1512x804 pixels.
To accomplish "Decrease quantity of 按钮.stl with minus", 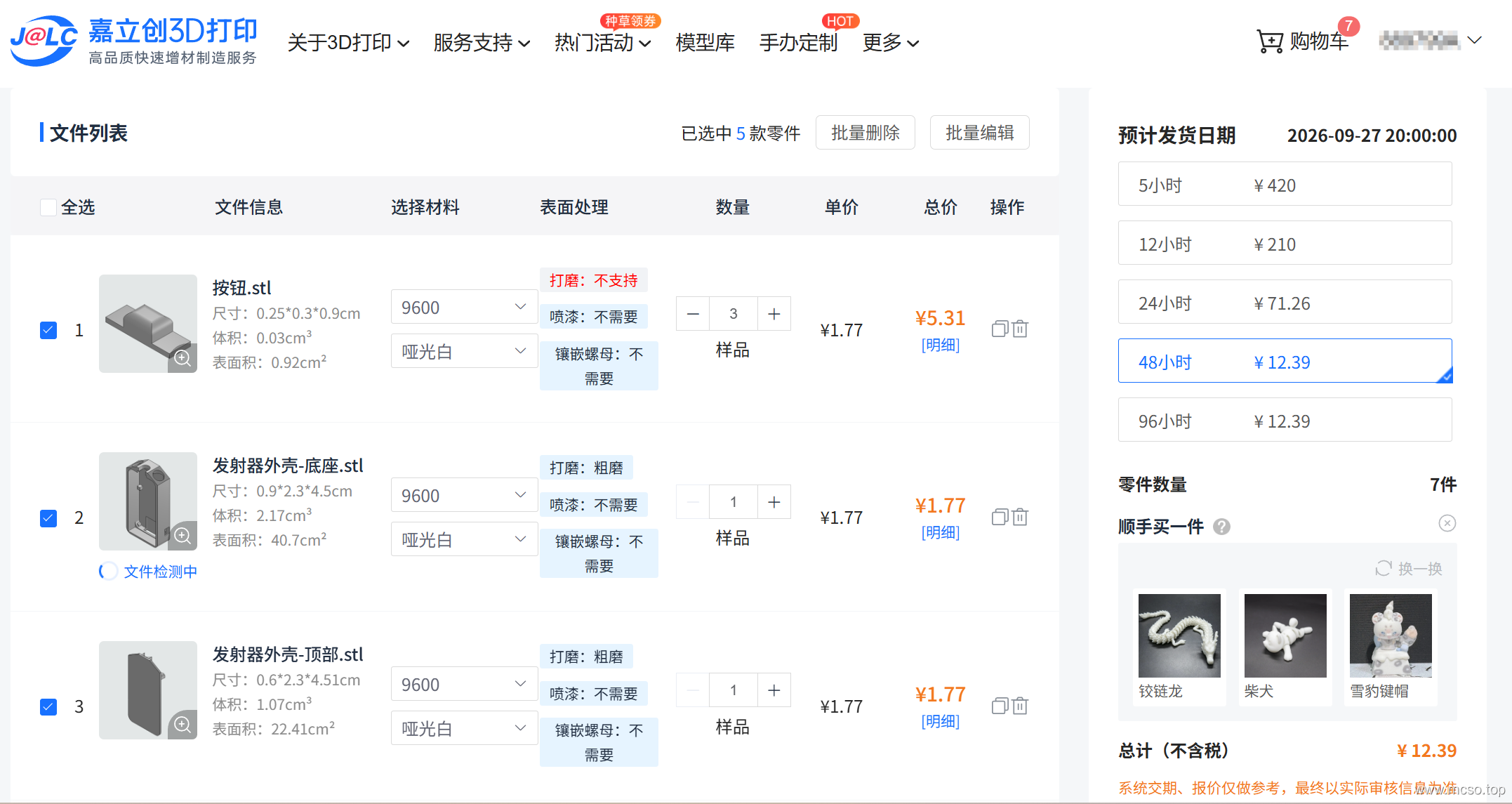I will coord(693,314).
